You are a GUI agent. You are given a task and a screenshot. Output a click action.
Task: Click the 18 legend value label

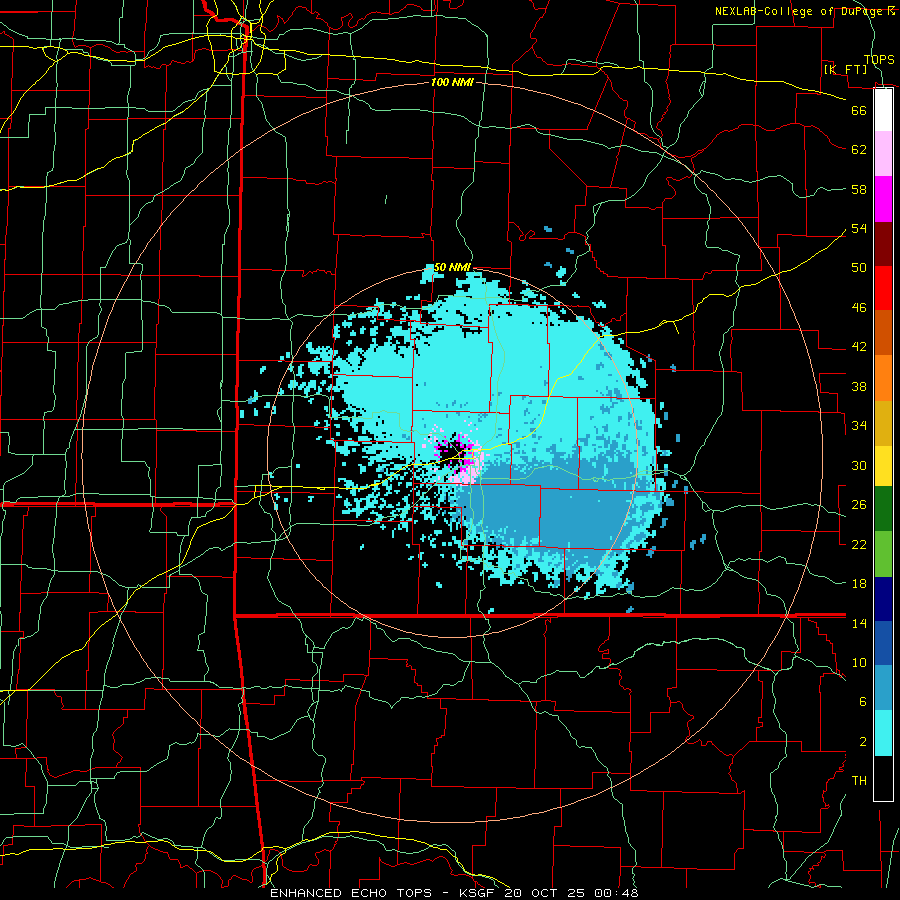(x=859, y=583)
